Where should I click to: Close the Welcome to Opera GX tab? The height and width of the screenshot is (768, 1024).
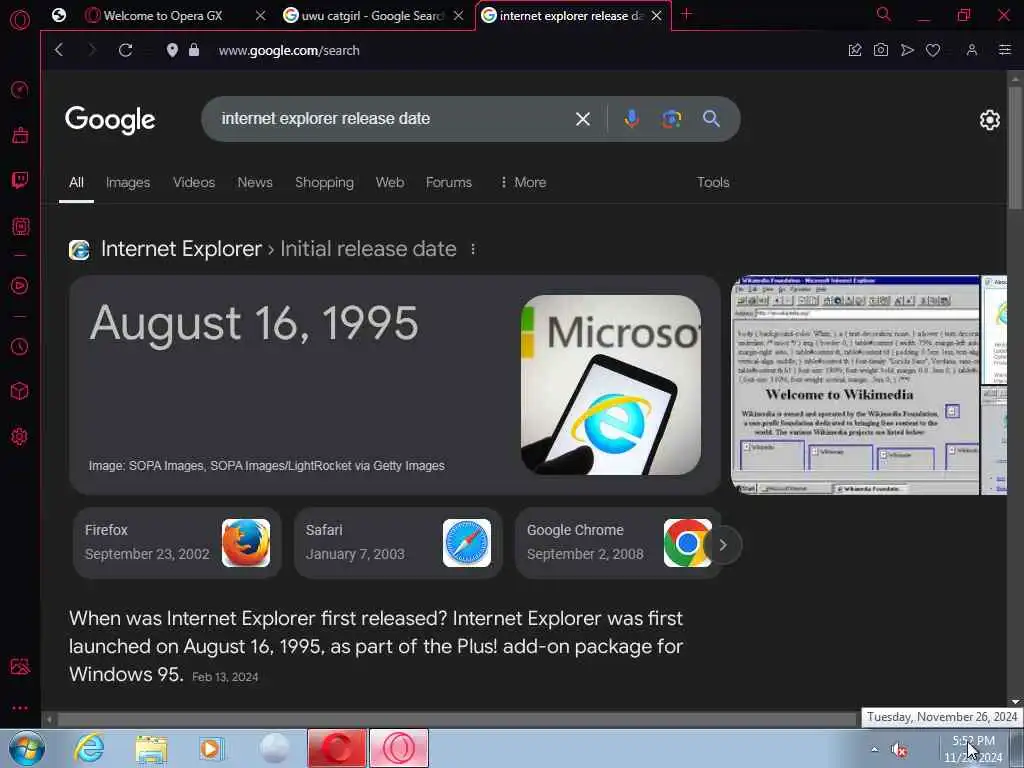point(261,16)
